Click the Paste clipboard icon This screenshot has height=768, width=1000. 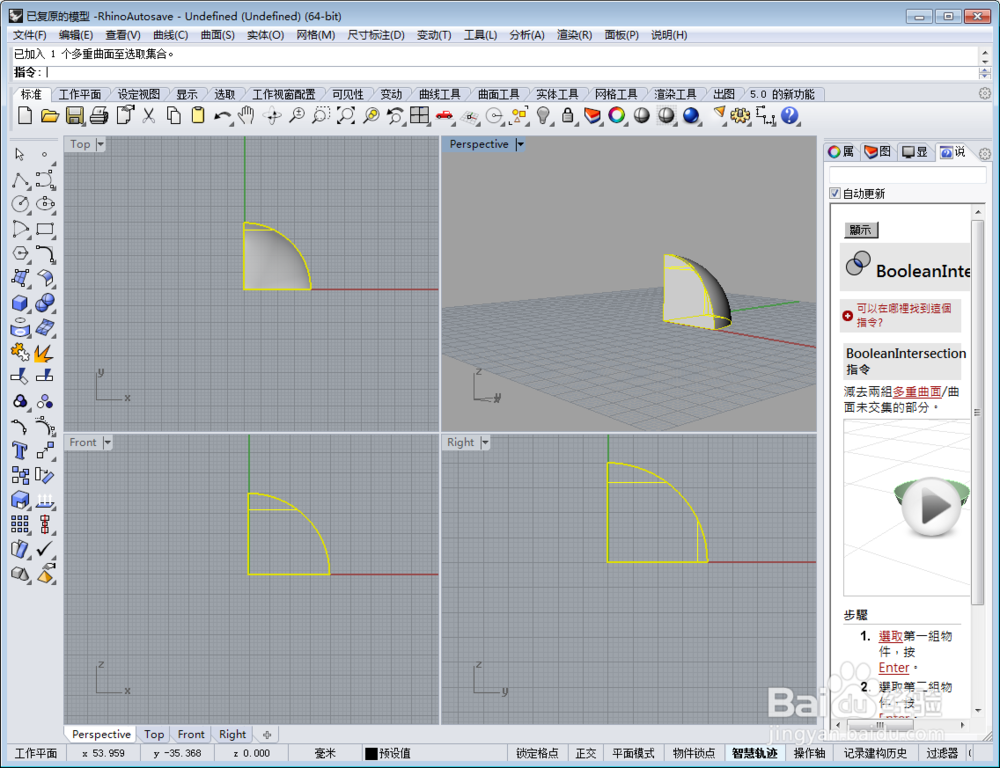tap(198, 115)
